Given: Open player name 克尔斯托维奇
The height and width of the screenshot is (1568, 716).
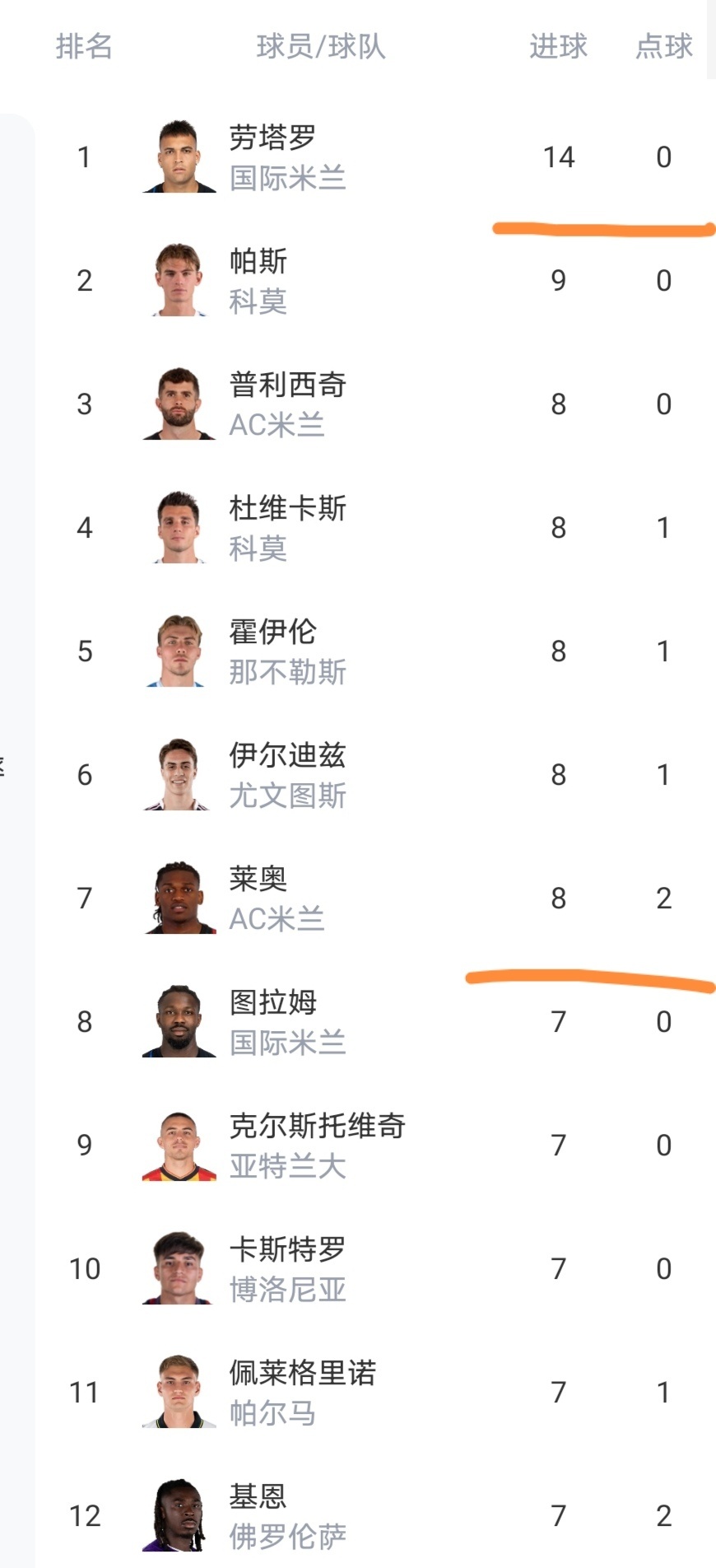Looking at the screenshot, I should click(x=317, y=1125).
